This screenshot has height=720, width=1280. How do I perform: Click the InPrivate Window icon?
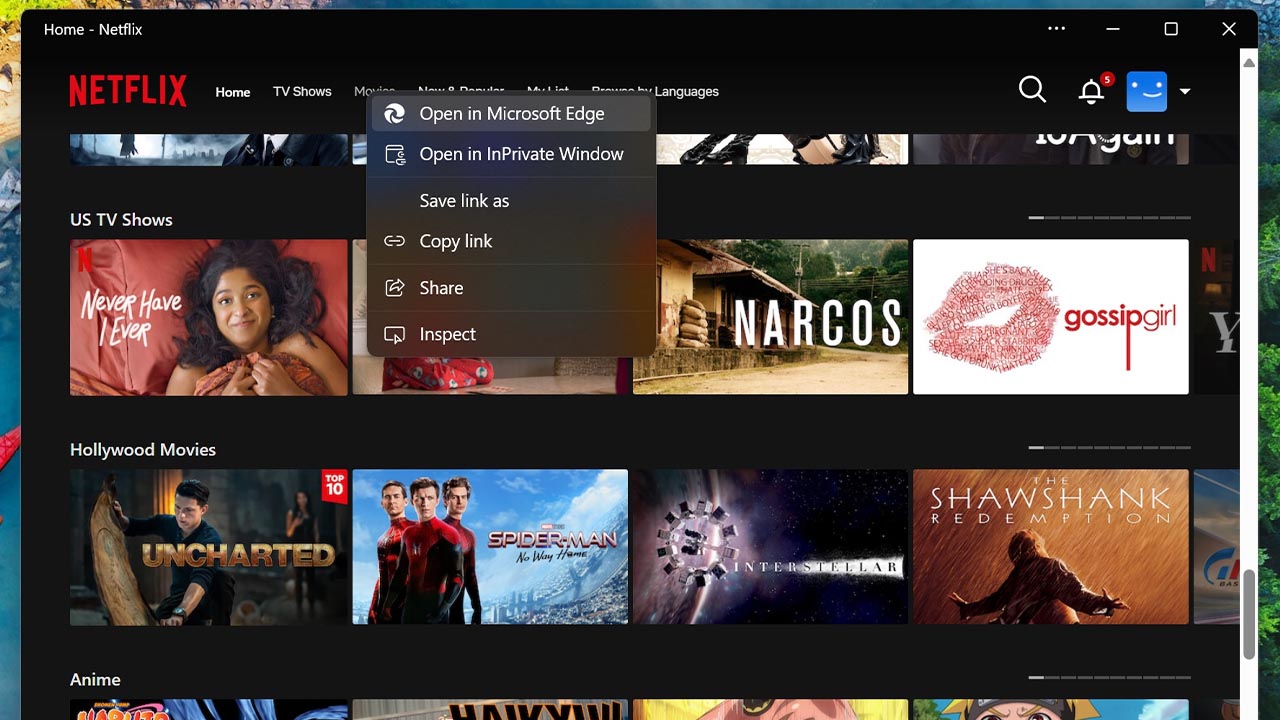point(395,153)
